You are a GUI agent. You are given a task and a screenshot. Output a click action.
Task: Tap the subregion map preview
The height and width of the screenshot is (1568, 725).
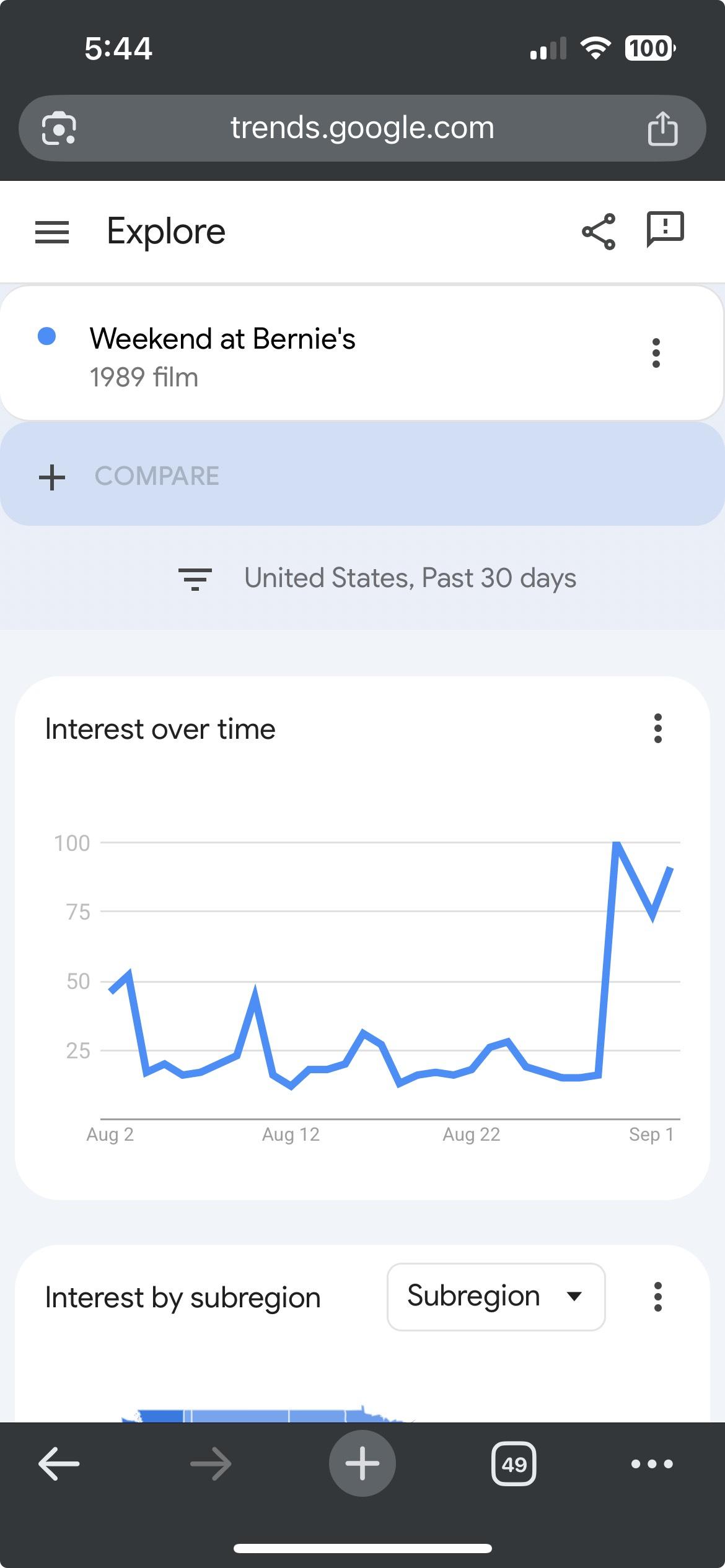pyautogui.click(x=266, y=1414)
